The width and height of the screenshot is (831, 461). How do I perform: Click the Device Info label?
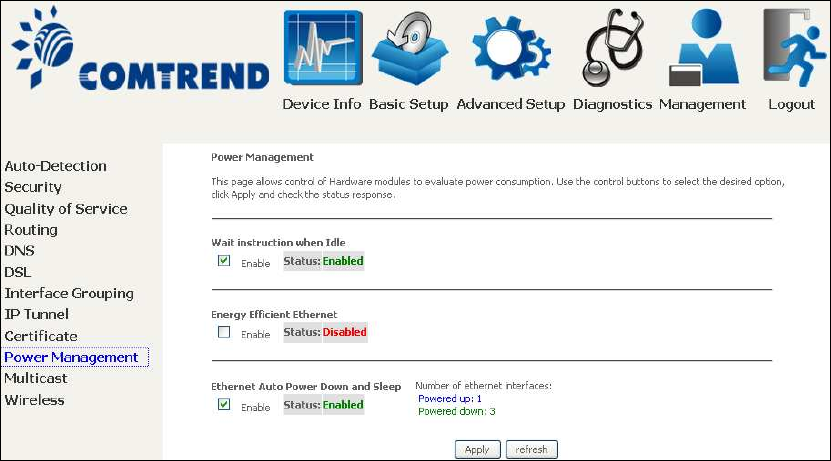point(322,104)
